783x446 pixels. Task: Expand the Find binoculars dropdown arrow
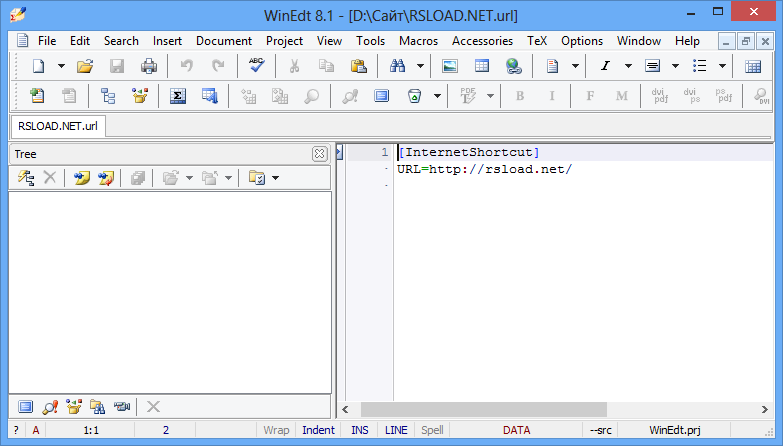(420, 66)
